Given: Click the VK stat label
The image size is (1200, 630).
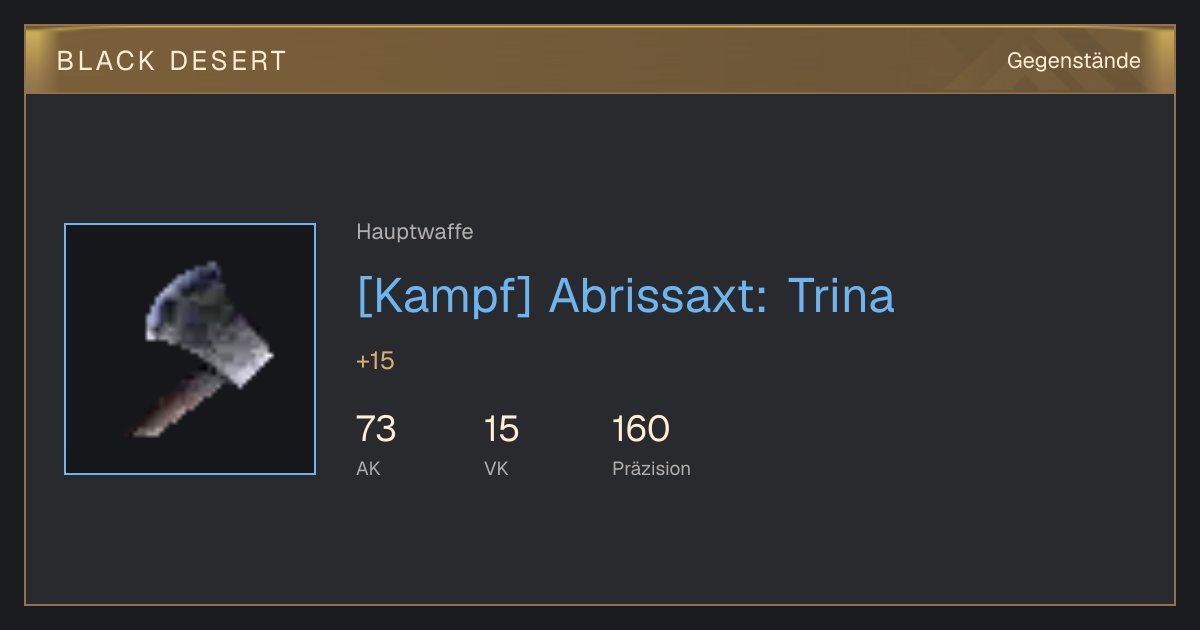Looking at the screenshot, I should [496, 468].
